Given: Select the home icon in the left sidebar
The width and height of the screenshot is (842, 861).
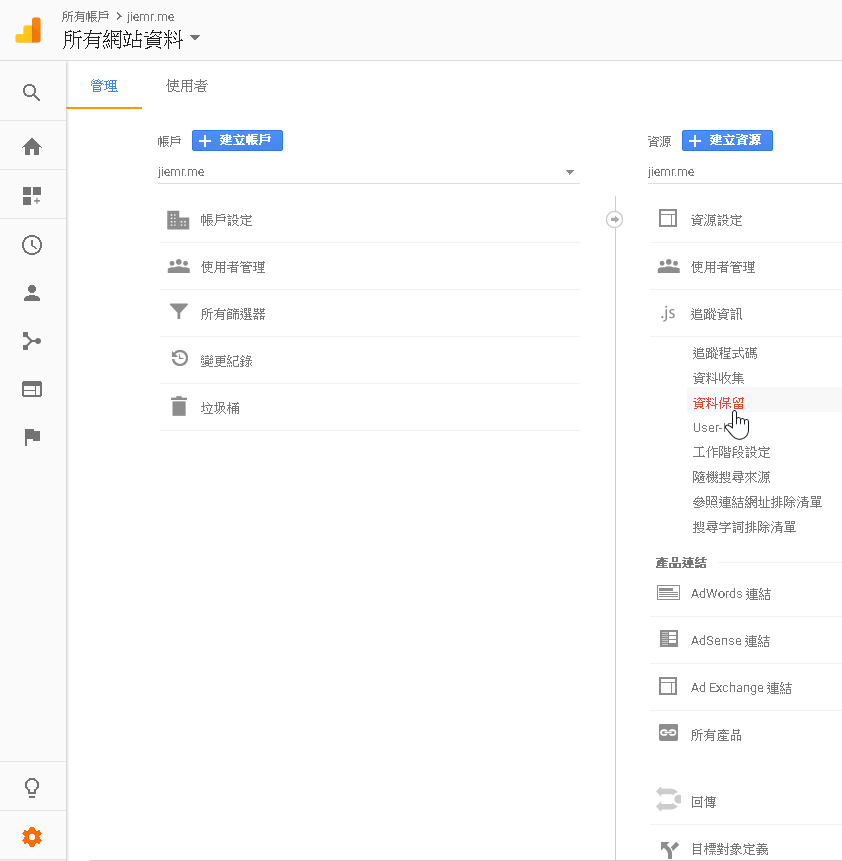Looking at the screenshot, I should (31, 146).
